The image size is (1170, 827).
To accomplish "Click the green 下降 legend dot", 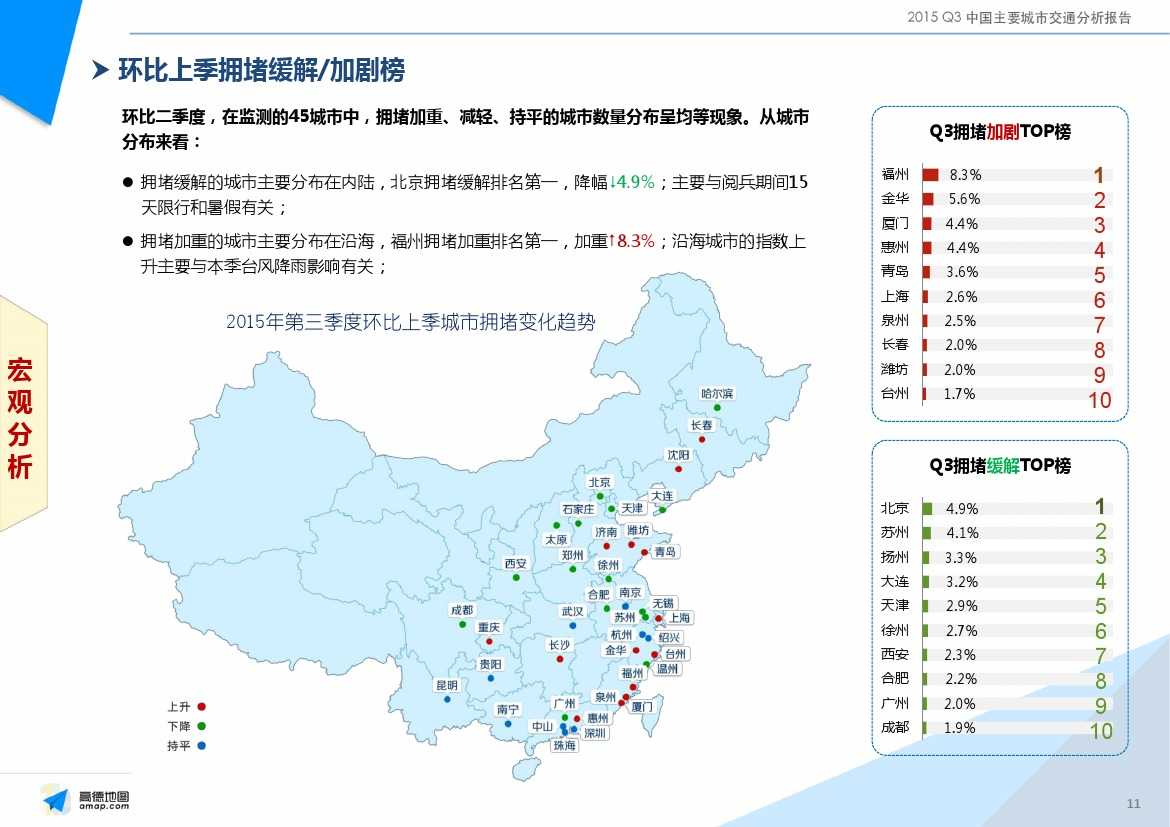I will tap(202, 726).
